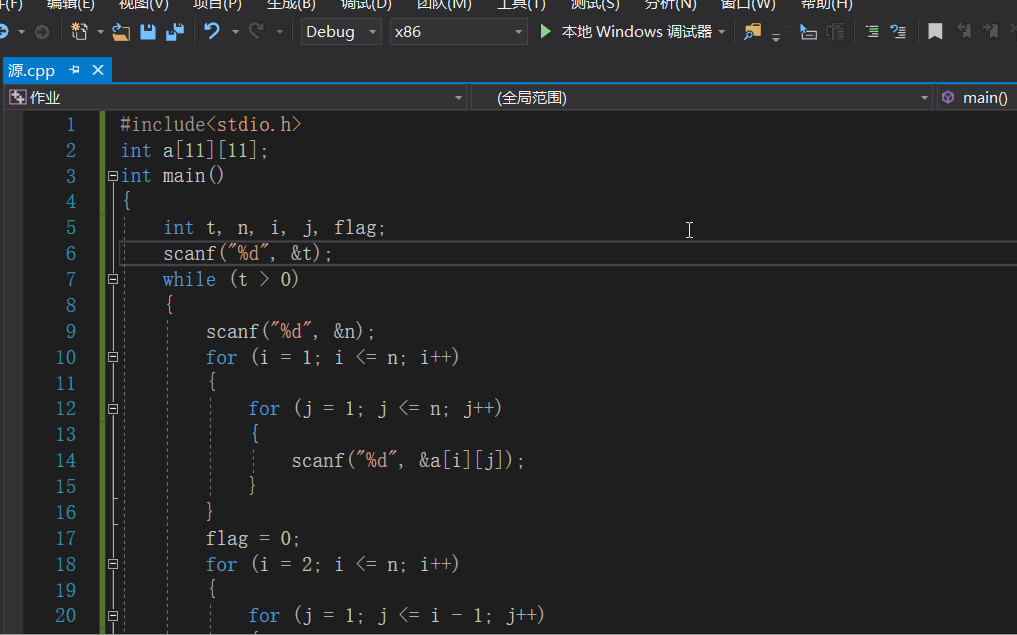This screenshot has height=635, width=1017.
Task: Collapse the for loop on line 12
Action: pos(113,409)
